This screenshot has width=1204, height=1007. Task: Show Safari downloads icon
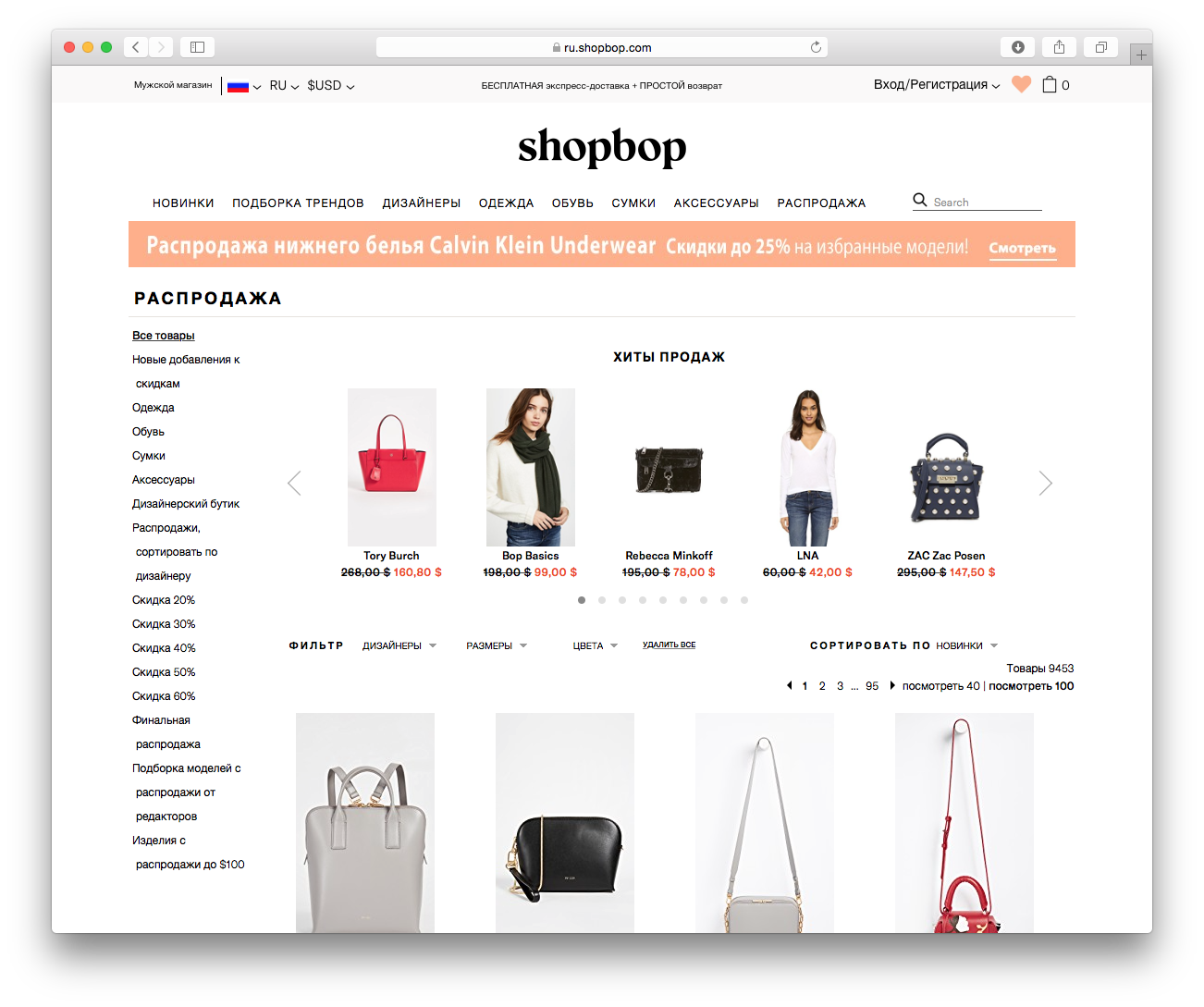[x=1017, y=47]
